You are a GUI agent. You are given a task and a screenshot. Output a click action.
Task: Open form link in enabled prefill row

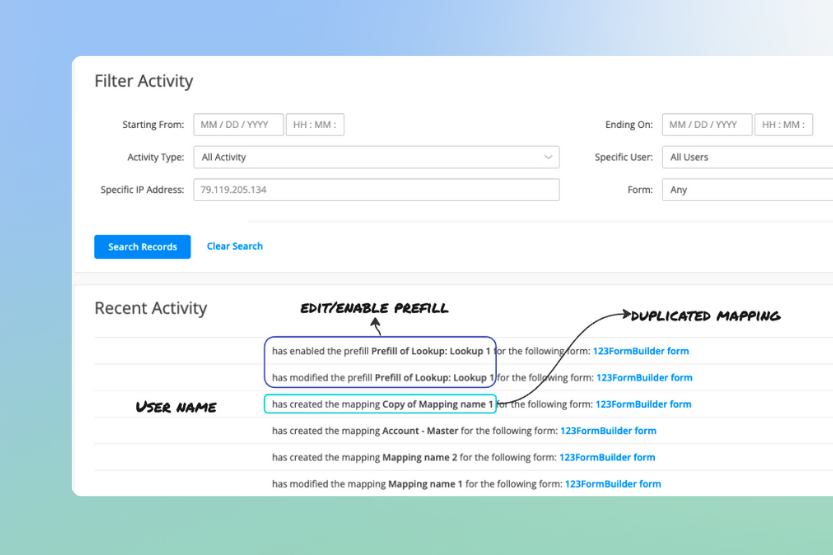(641, 351)
